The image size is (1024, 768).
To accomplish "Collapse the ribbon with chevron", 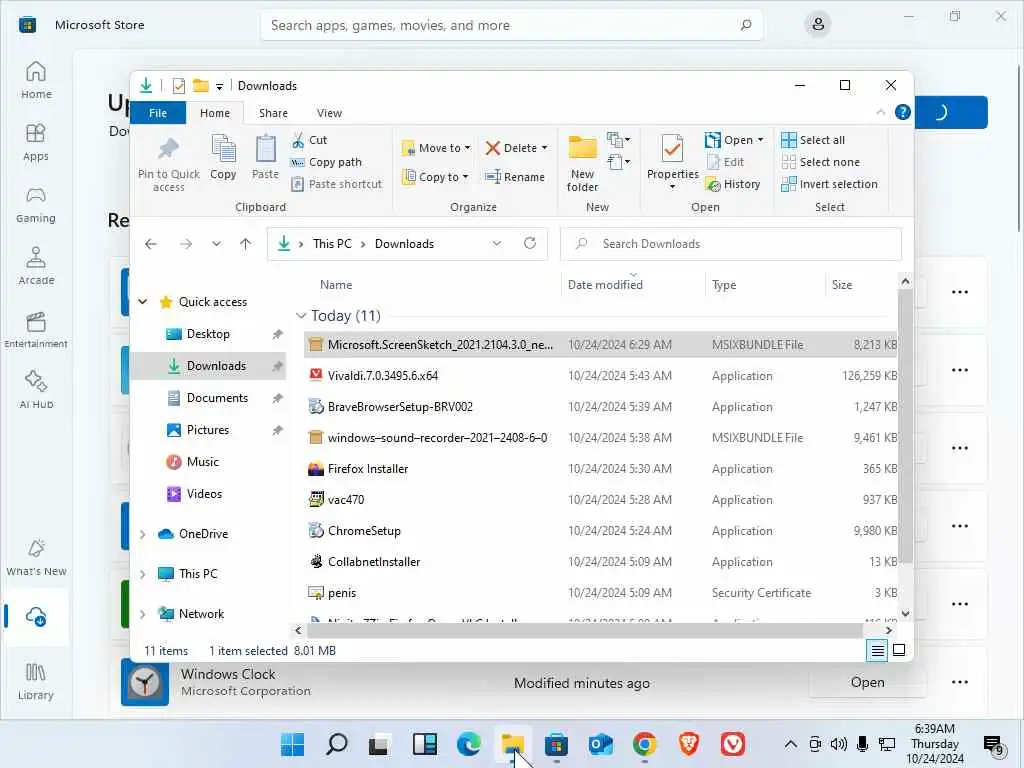I will [x=880, y=112].
